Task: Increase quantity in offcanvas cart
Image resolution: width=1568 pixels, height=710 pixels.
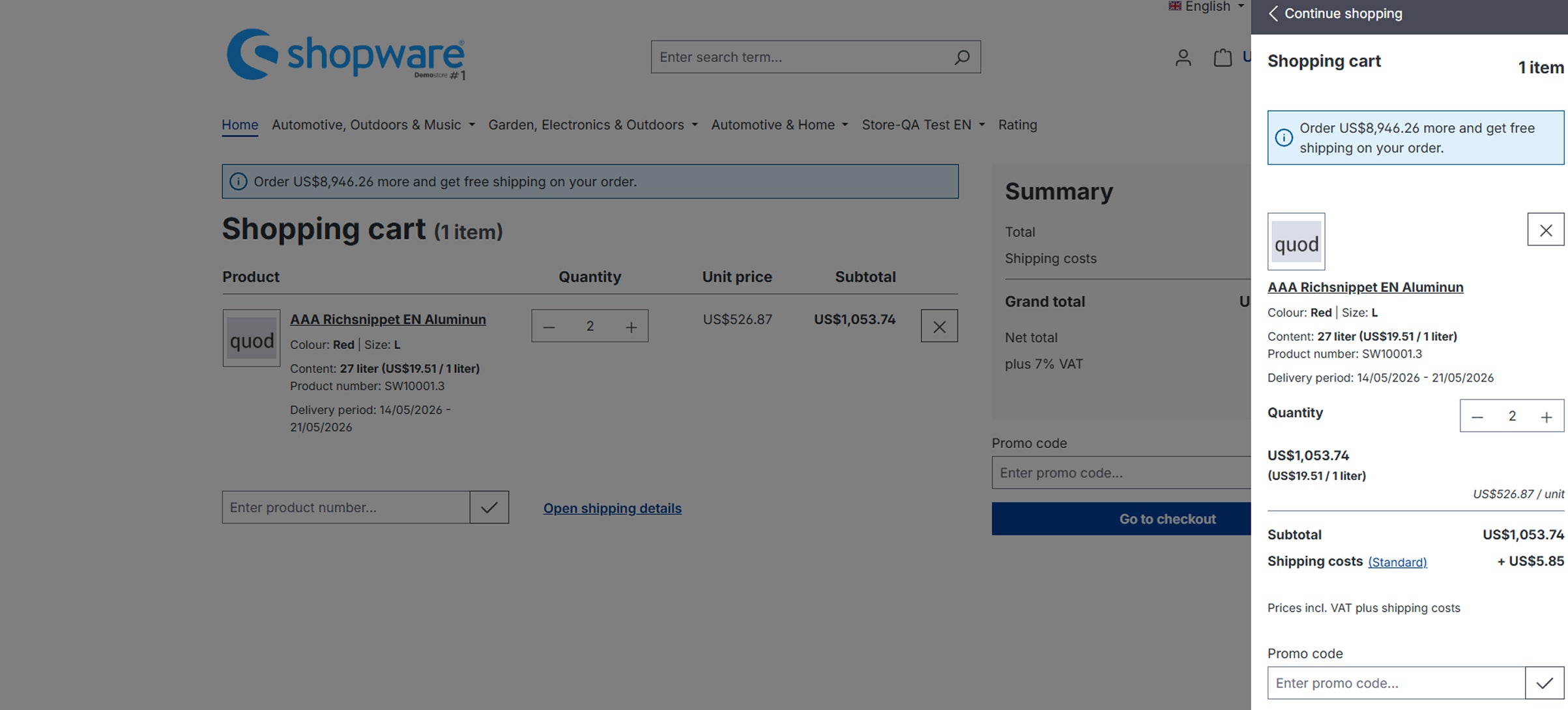Action: pyautogui.click(x=1546, y=416)
